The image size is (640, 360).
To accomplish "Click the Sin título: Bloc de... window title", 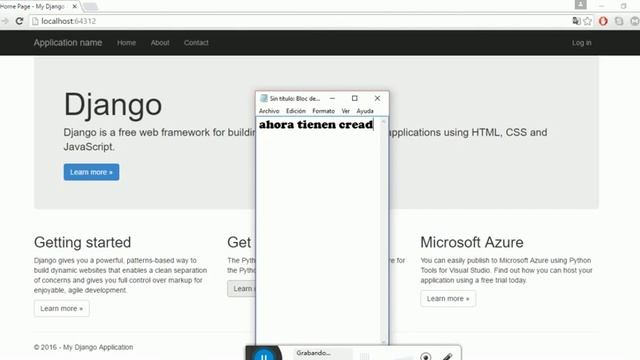I will click(295, 98).
